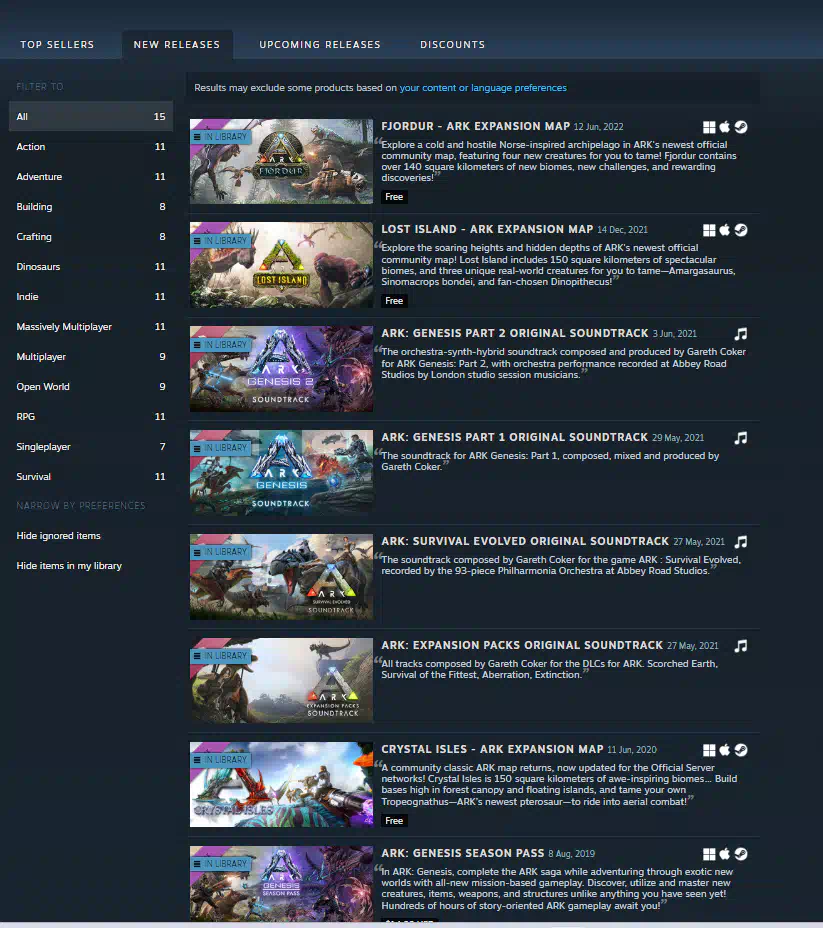
Task: Click Steam icon on Crystal Isles row
Action: click(741, 750)
